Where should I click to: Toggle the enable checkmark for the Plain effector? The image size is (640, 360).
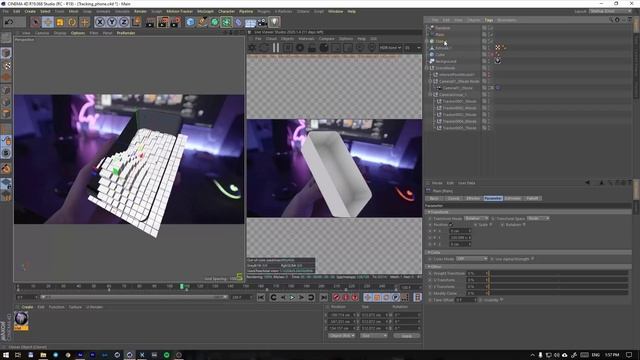click(x=491, y=35)
